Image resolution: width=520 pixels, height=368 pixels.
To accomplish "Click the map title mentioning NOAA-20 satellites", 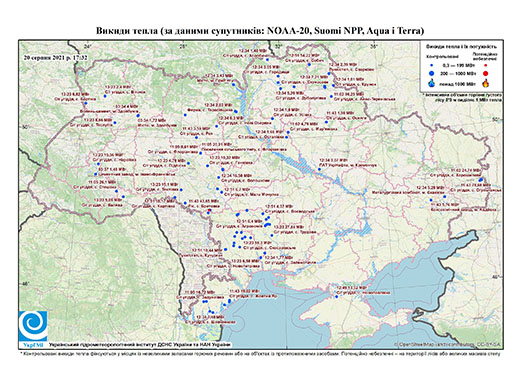I will click(x=260, y=31).
